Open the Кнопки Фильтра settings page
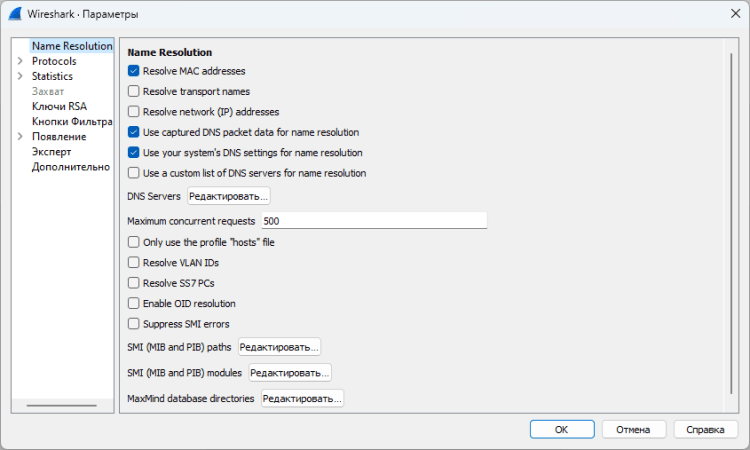Viewport: 750px width, 450px height. [70, 122]
